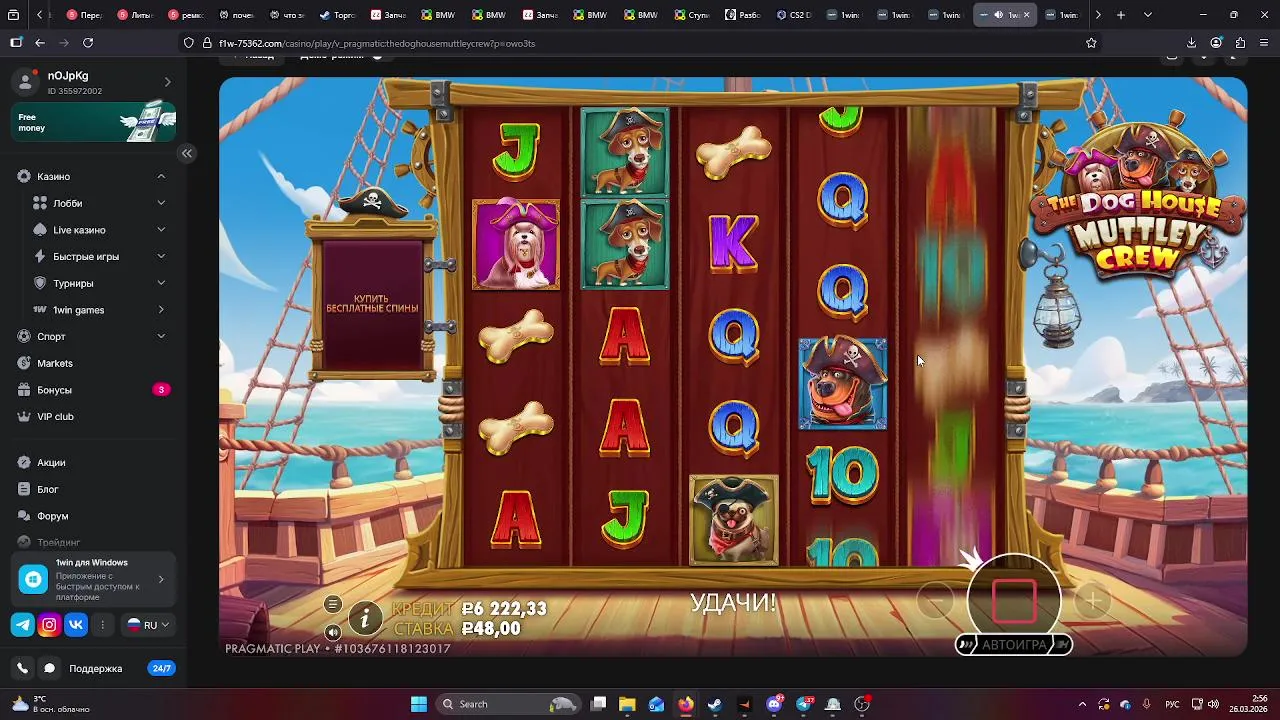Decrease bet with the minus button
1280x720 pixels.
(935, 600)
